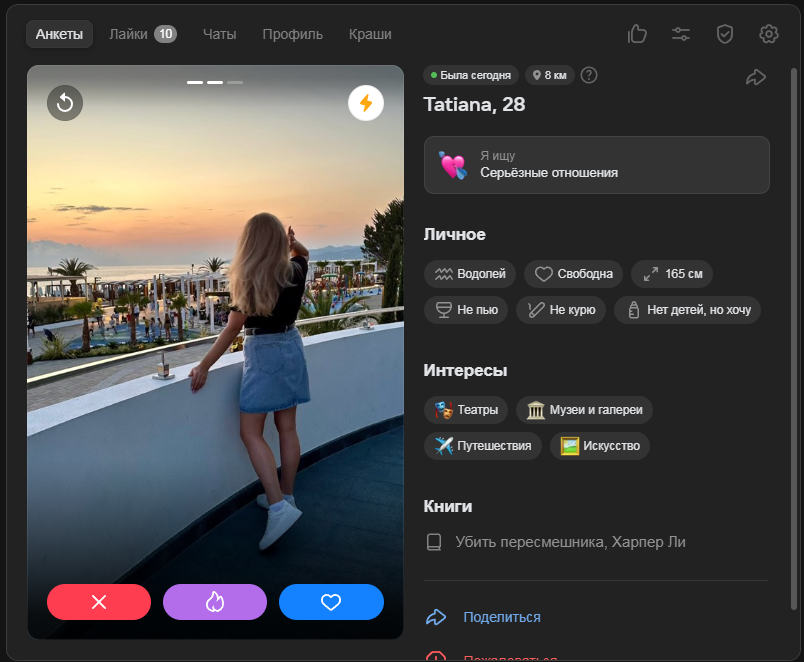804x662 pixels.
Task: Click the vertical scrollbar on the right
Action: point(795,330)
